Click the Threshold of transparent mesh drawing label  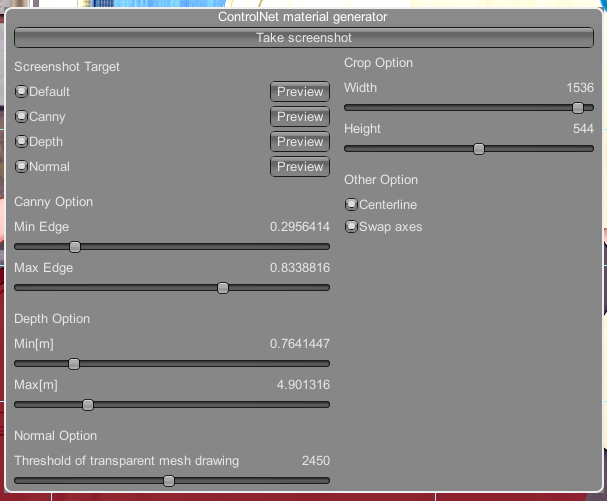127,461
